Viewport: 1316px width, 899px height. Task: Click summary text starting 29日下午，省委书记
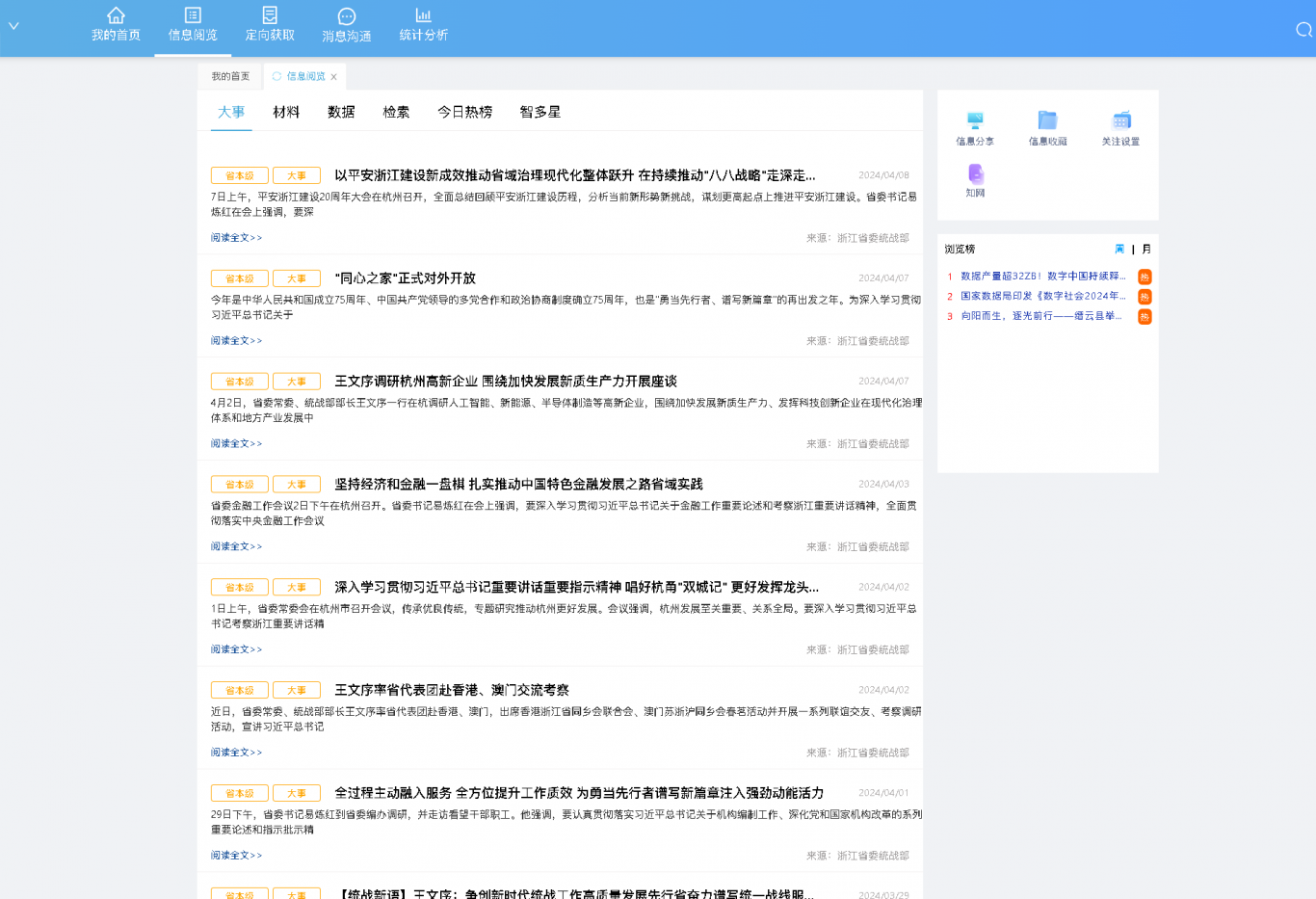[x=566, y=822]
